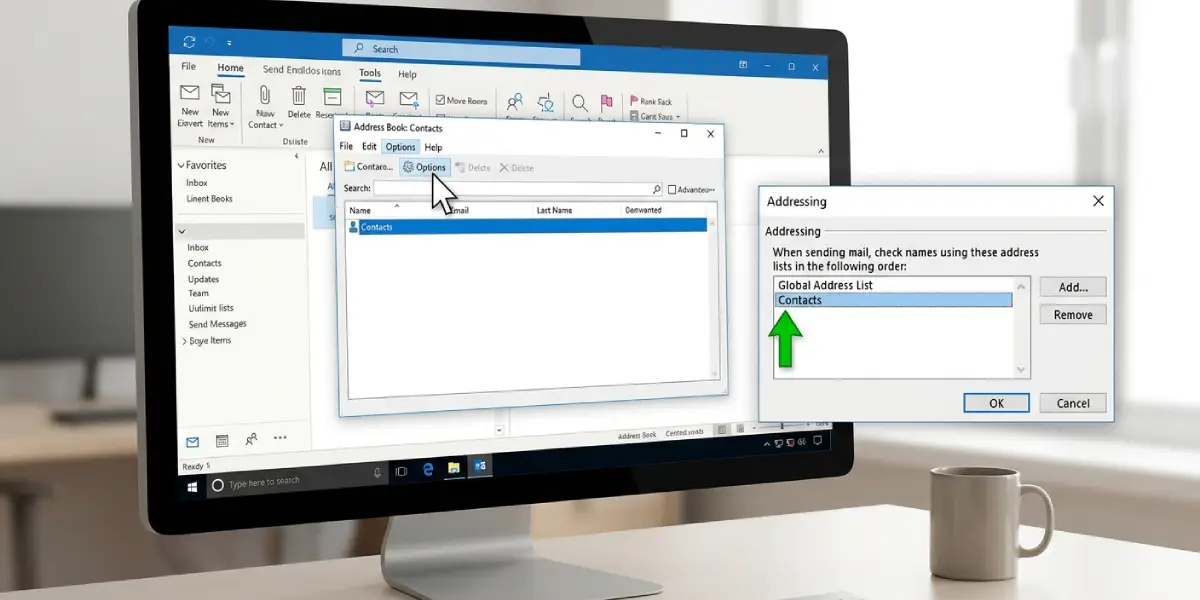Click the three-dot more icon in navigation bar
1200x600 pixels.
tap(280, 437)
